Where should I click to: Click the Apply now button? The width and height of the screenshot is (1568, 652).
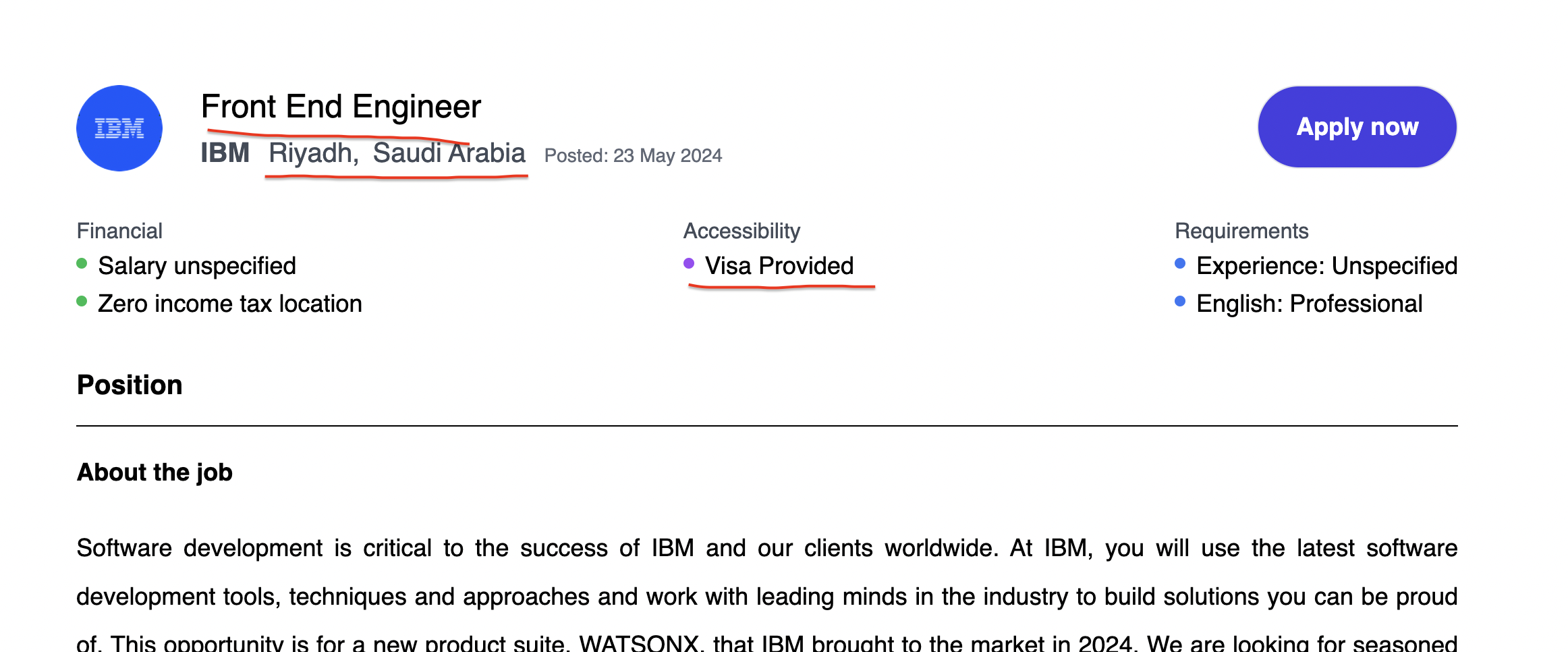[1357, 127]
